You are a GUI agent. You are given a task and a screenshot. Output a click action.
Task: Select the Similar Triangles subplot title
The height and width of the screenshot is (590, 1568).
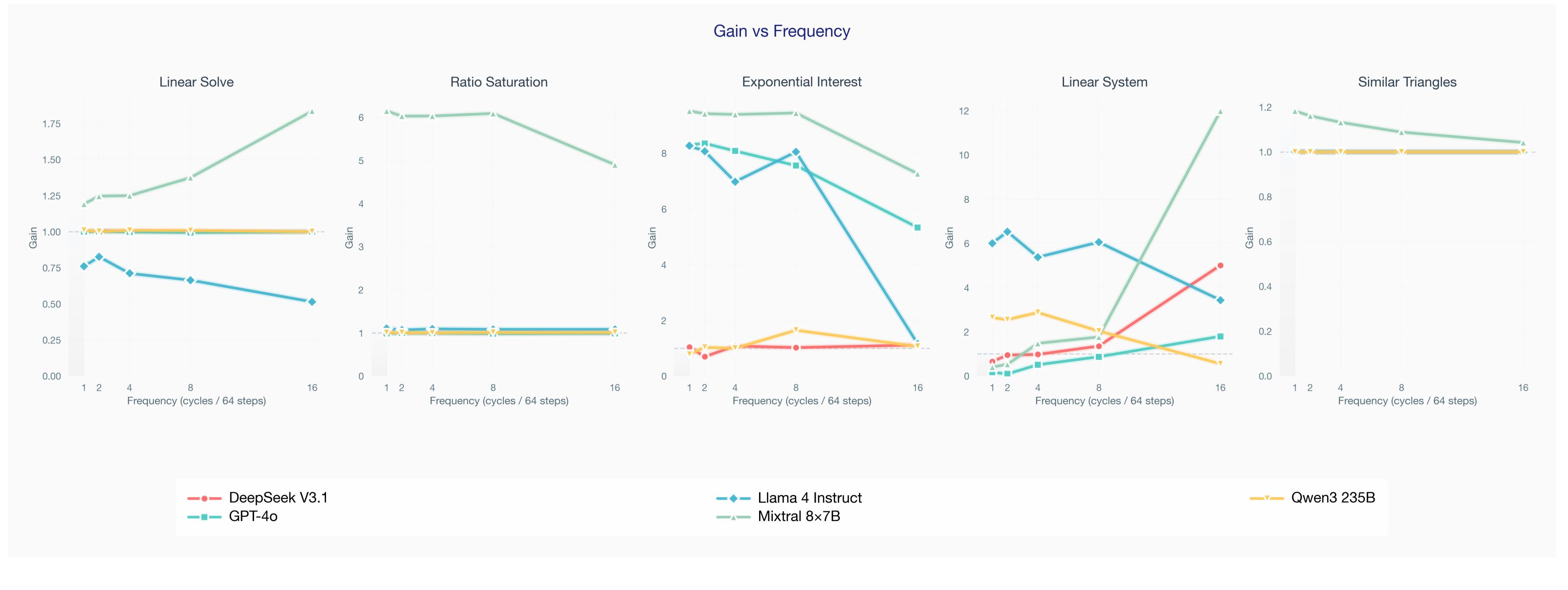tap(1407, 82)
